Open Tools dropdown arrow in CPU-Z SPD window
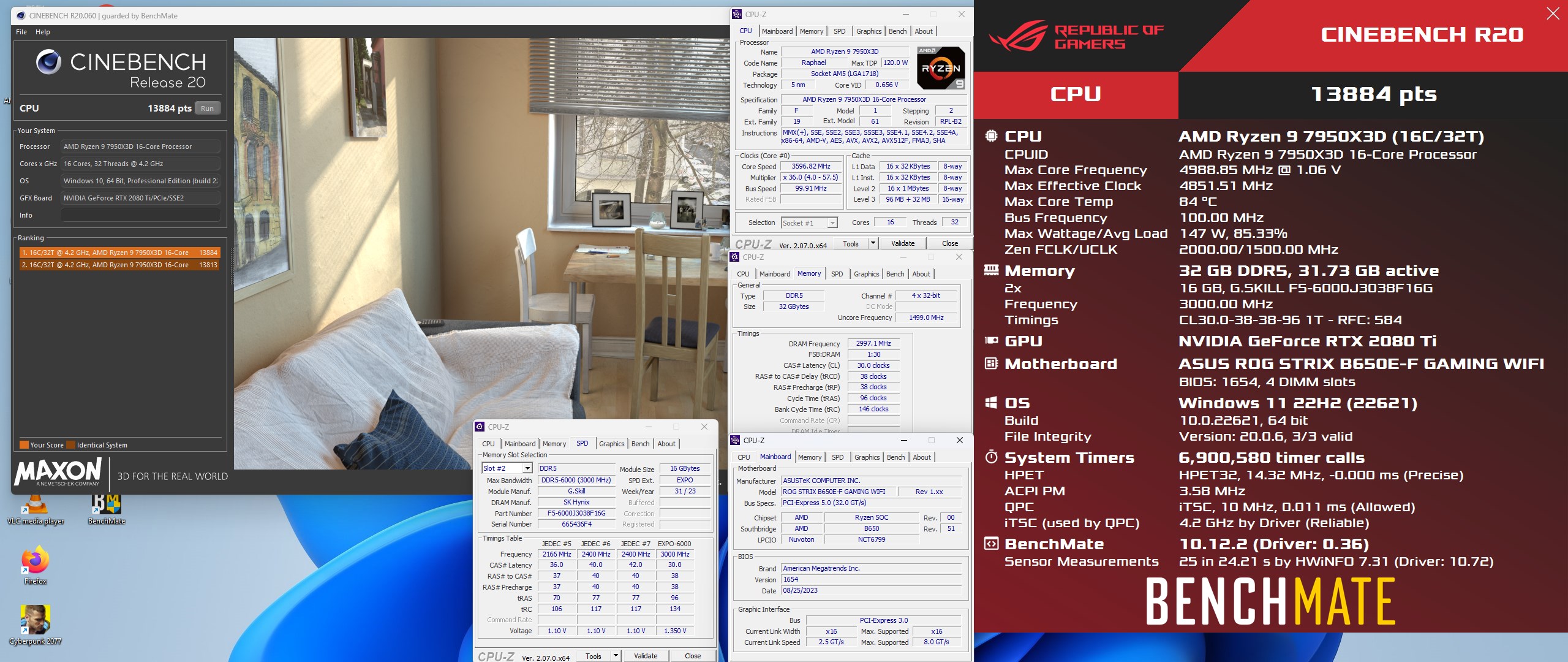1568x662 pixels. click(x=616, y=656)
